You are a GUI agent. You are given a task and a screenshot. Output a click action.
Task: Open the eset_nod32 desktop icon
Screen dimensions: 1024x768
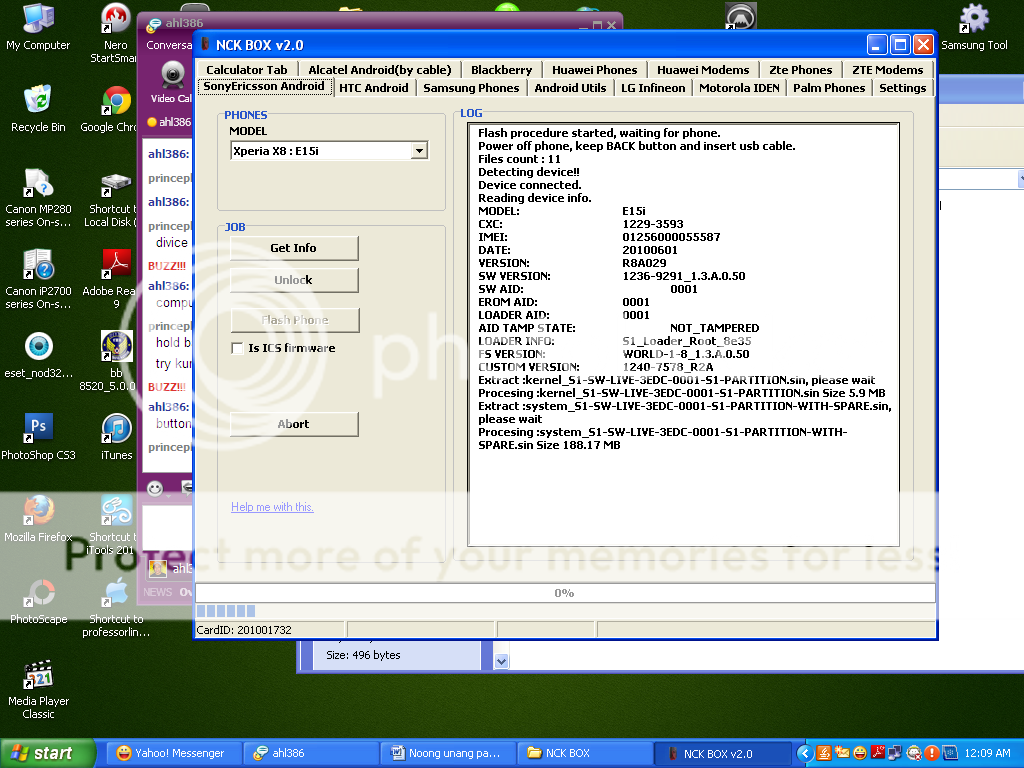(38, 347)
